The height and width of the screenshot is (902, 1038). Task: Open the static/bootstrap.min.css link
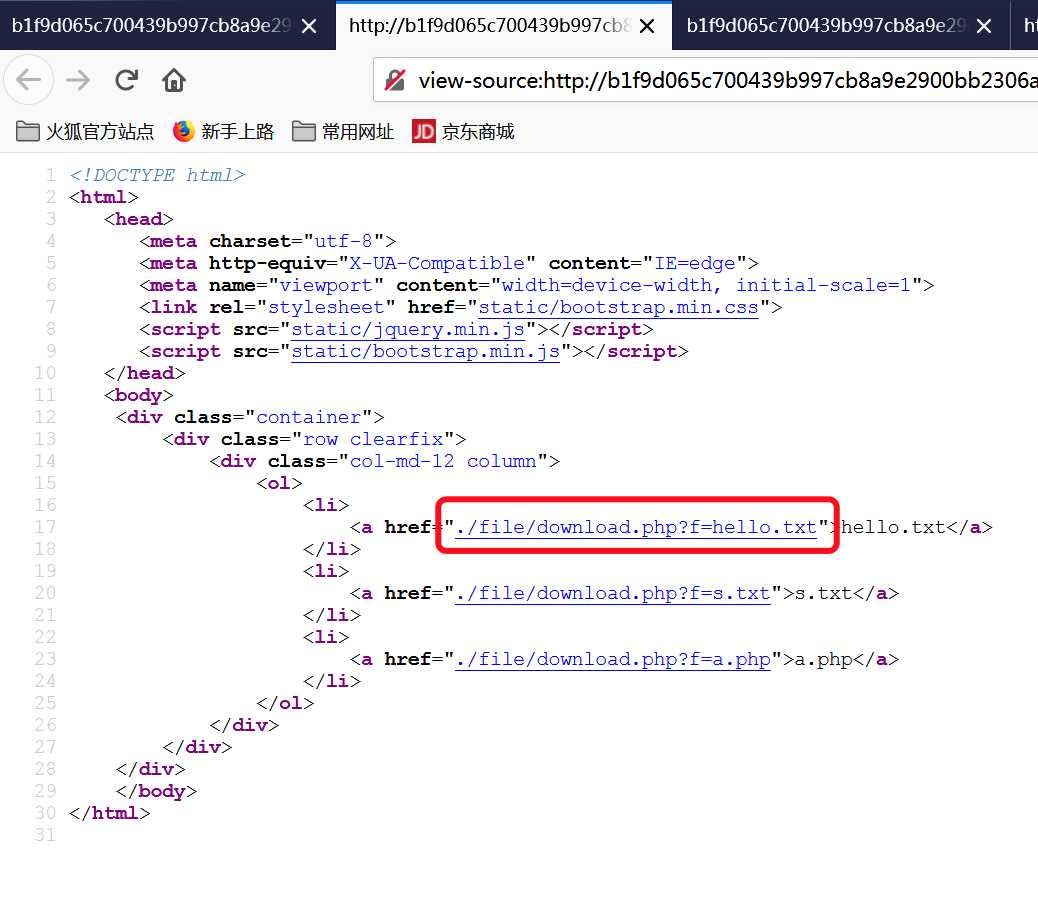tap(618, 307)
